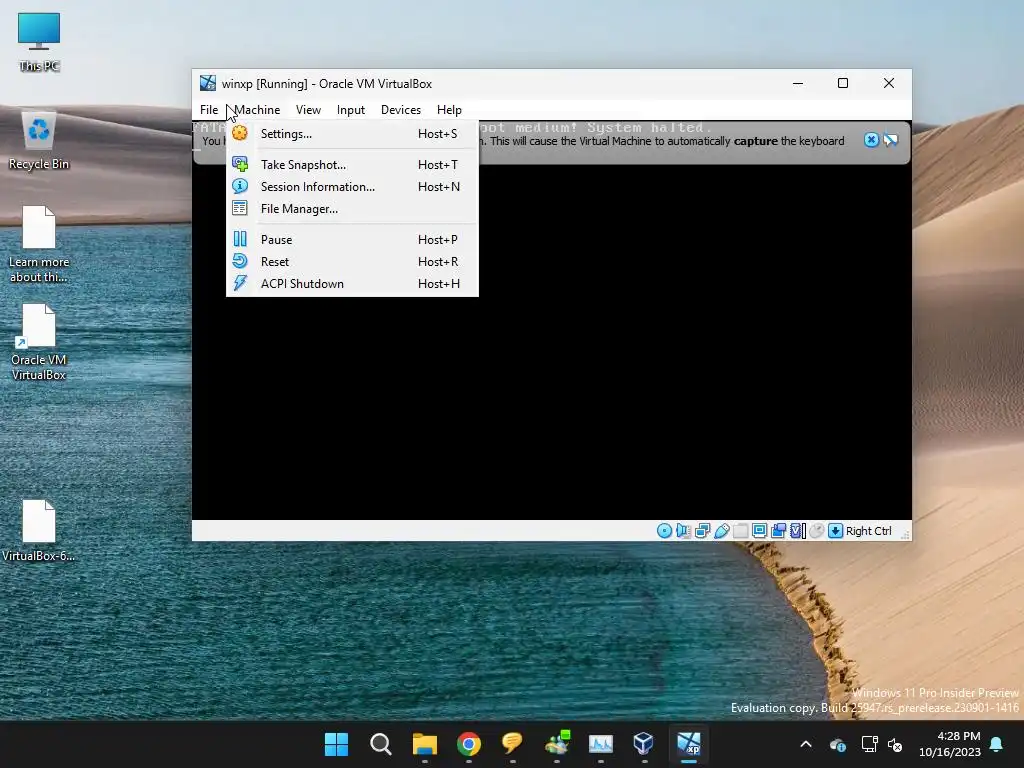Dismiss the keyboard capture notification
The height and width of the screenshot is (768, 1024).
point(871,140)
